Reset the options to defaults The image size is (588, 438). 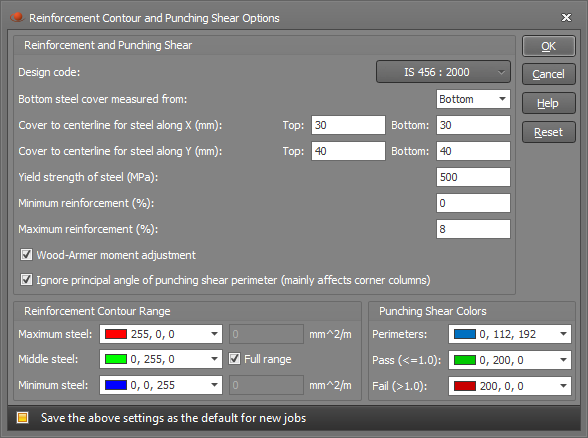[x=549, y=132]
